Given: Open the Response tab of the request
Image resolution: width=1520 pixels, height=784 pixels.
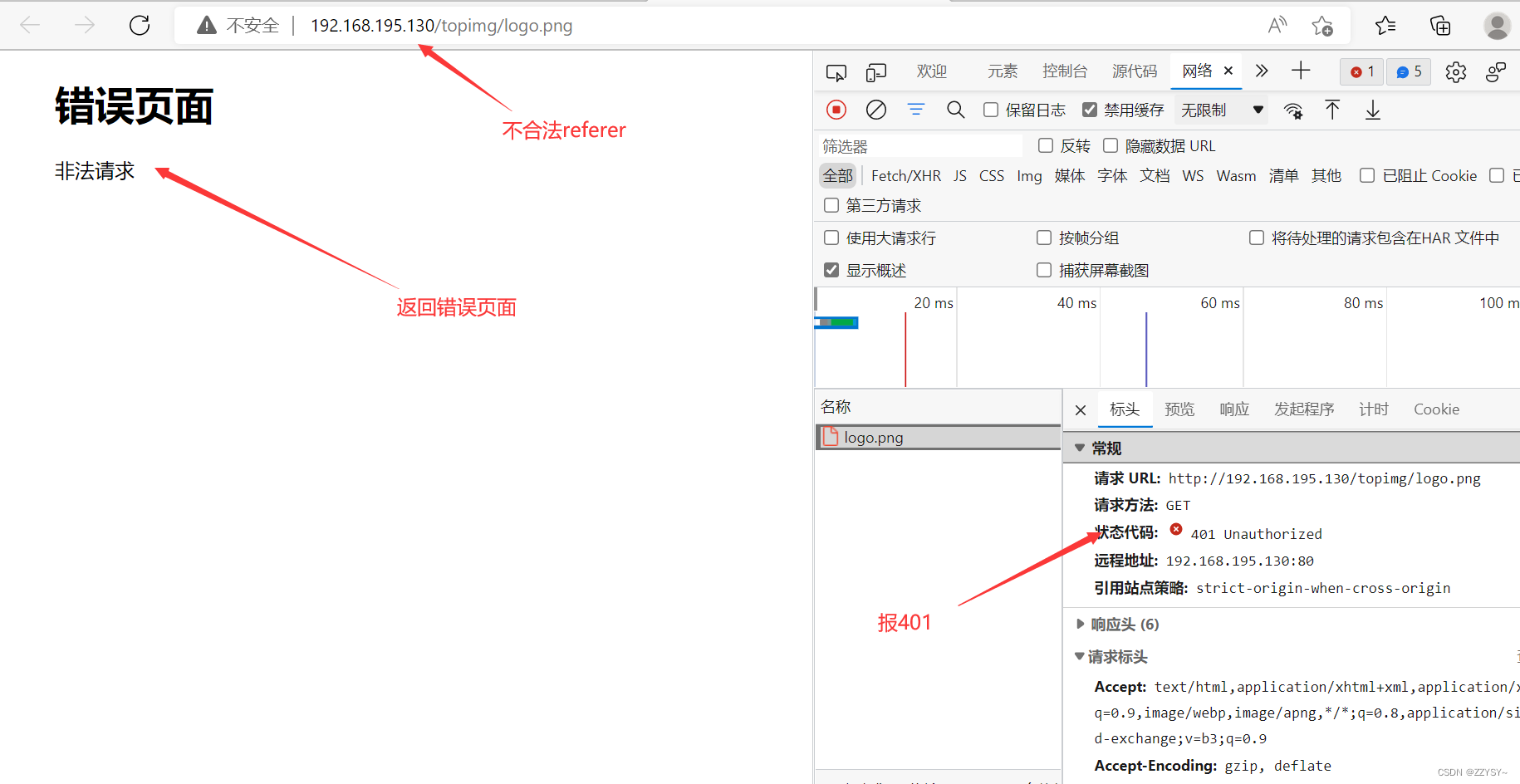Looking at the screenshot, I should point(1234,409).
